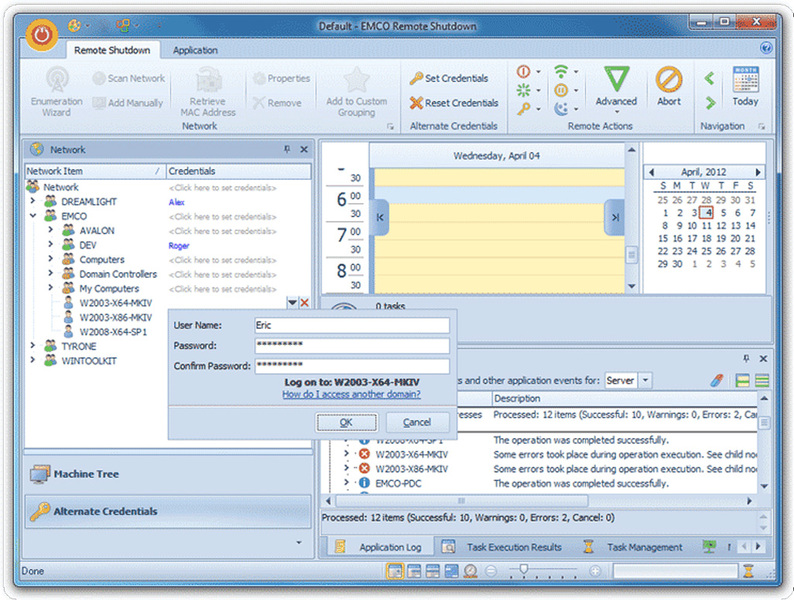This screenshot has height=600, width=794.
Task: Expand the WINTOOLKIT network node
Action: (33, 361)
